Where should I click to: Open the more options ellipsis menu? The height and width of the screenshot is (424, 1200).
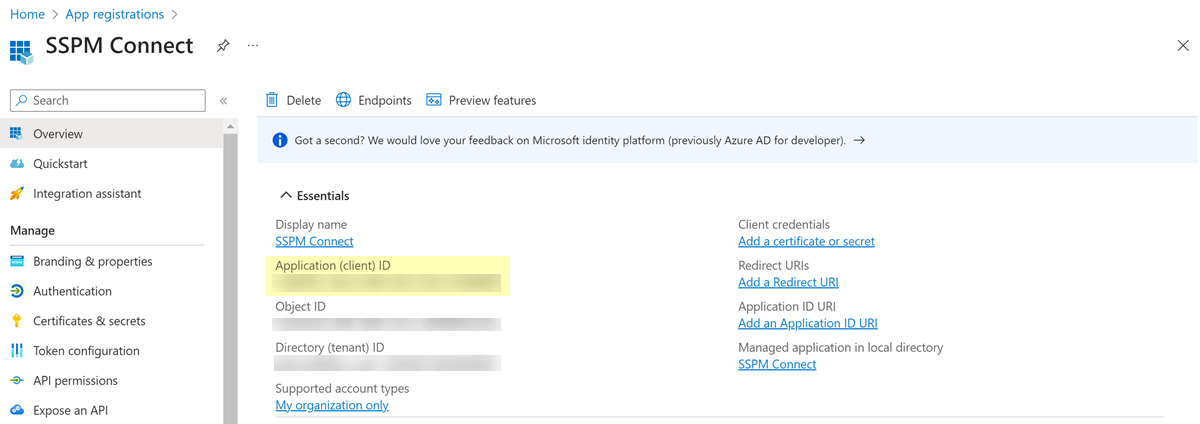click(253, 46)
